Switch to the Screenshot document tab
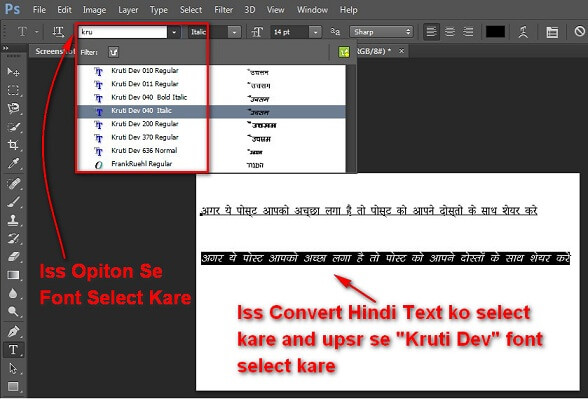The image size is (588, 399). point(54,51)
